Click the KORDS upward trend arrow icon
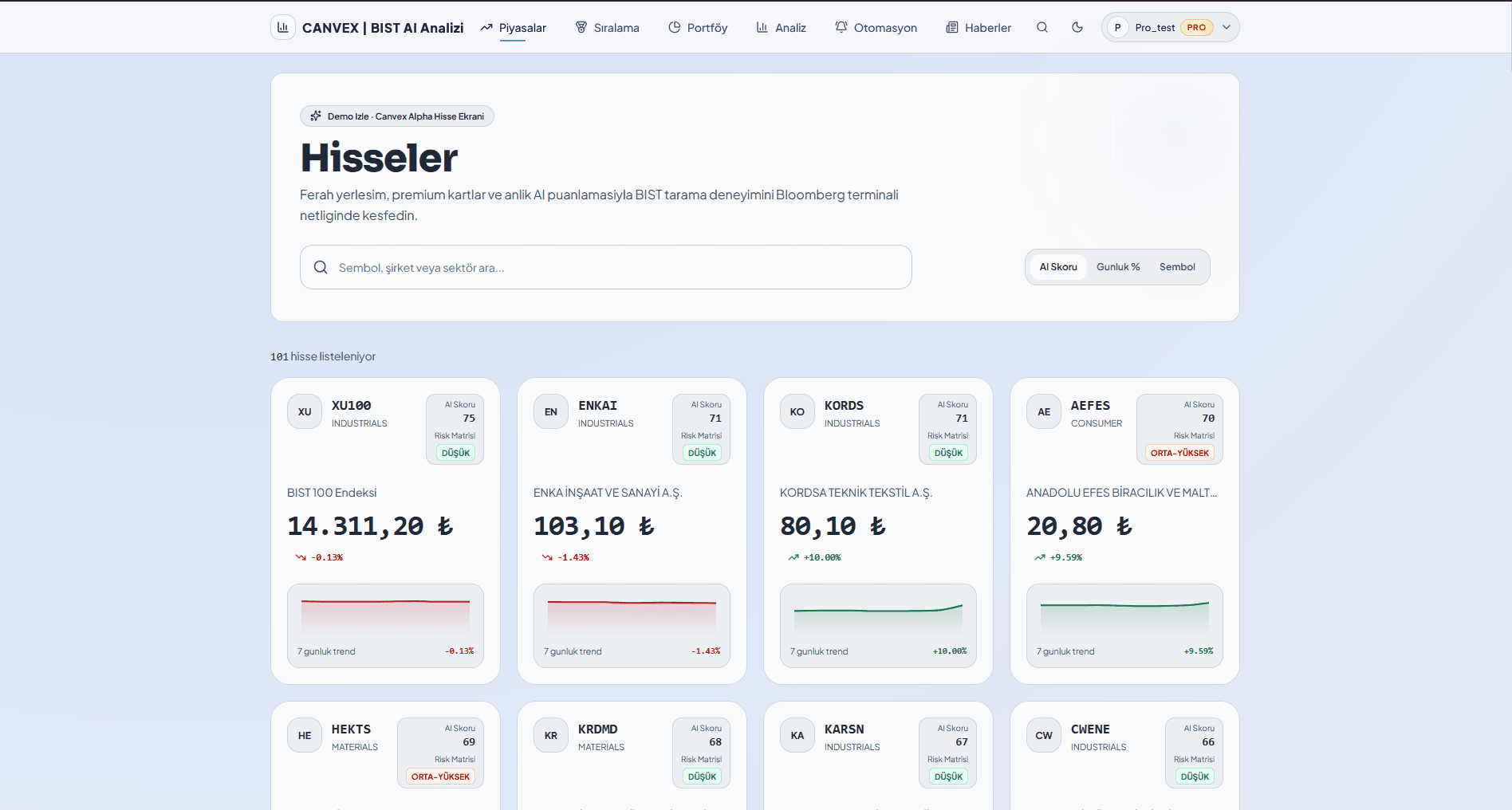Screen dimensions: 1512x810 pos(793,557)
